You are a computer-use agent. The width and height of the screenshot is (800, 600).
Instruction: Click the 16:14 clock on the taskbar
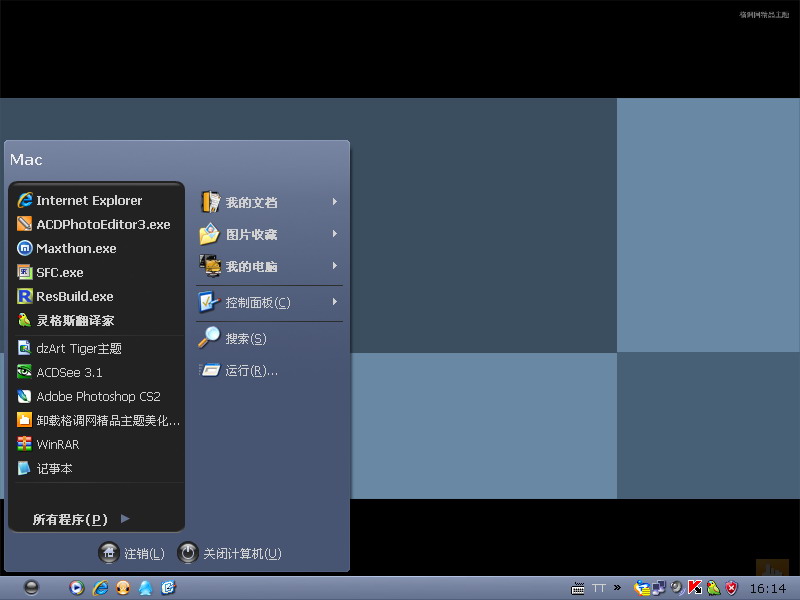768,589
